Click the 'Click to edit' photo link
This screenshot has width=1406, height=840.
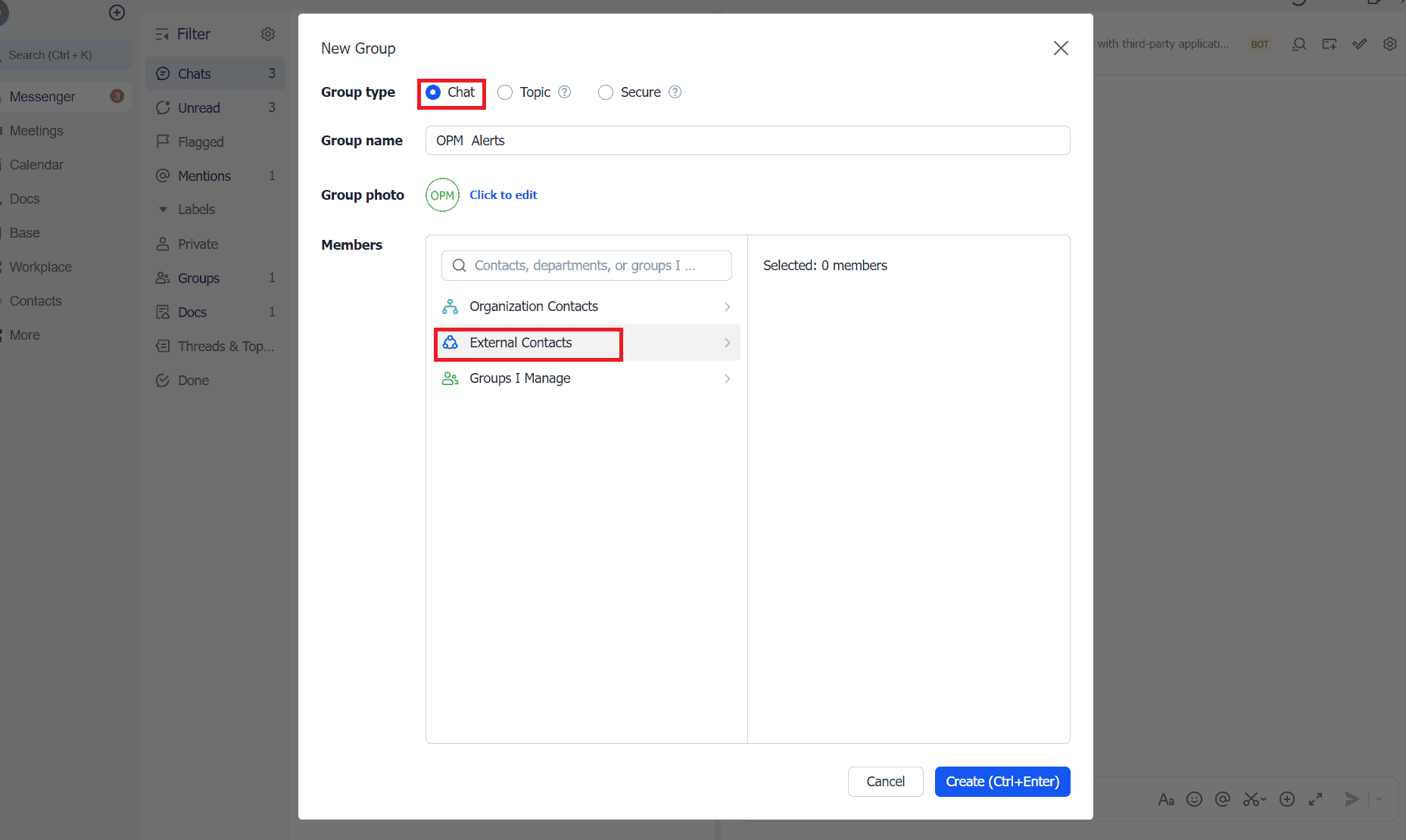point(503,195)
